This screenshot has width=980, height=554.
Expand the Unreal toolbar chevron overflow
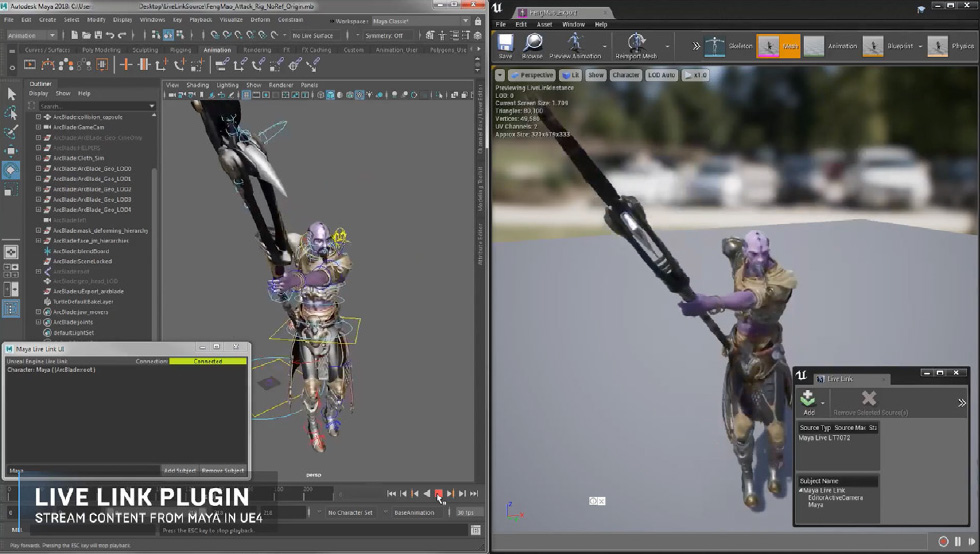[x=696, y=46]
